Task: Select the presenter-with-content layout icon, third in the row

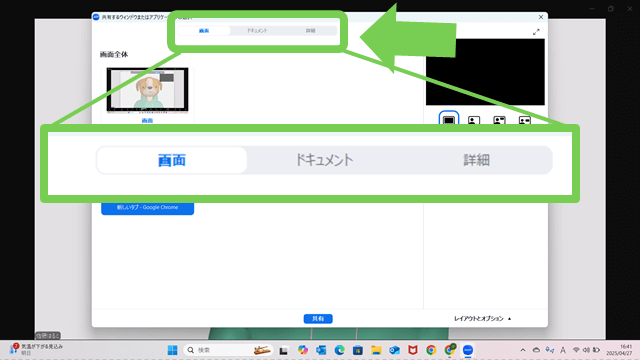Action: pyautogui.click(x=499, y=120)
